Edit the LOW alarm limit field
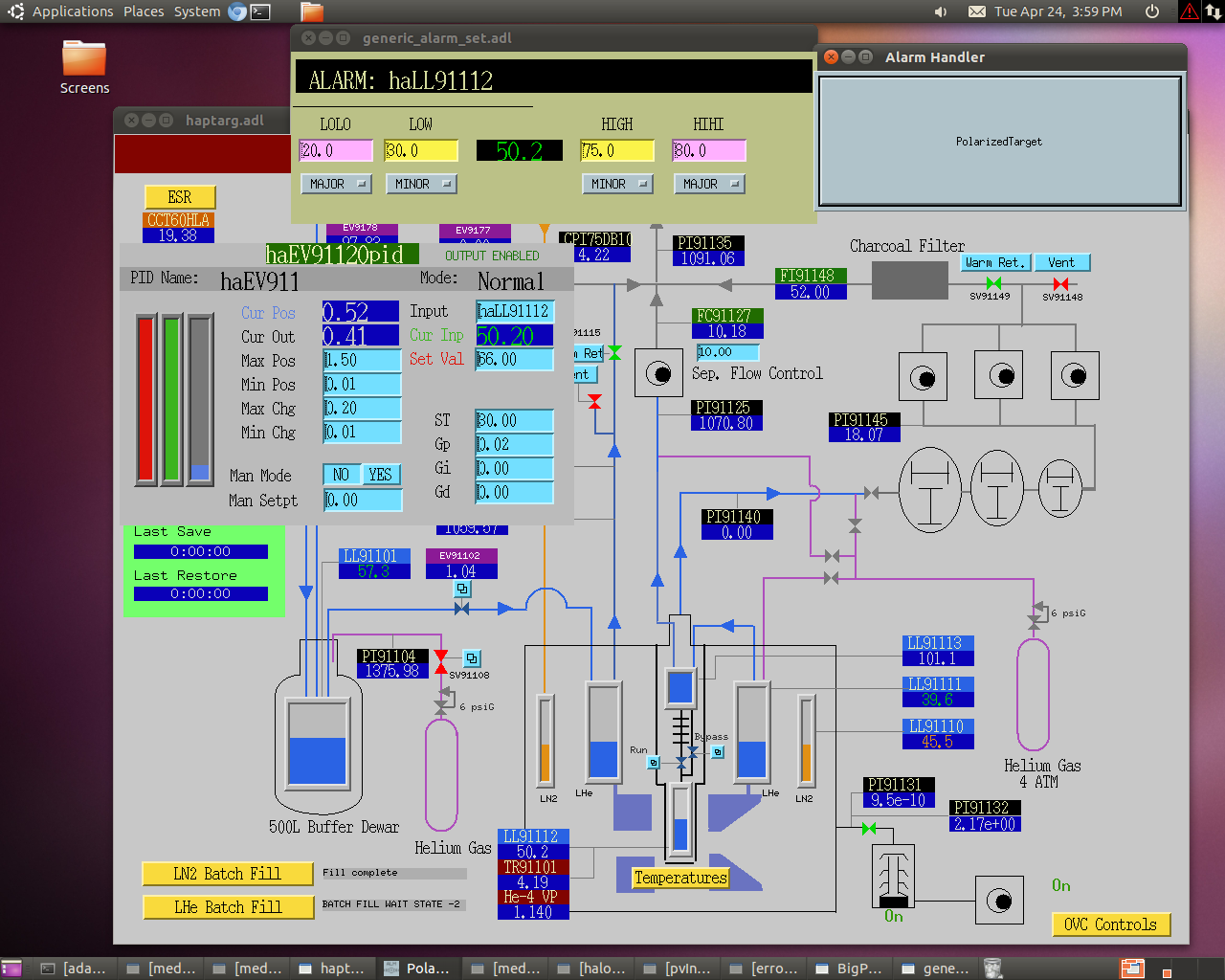 tap(421, 151)
